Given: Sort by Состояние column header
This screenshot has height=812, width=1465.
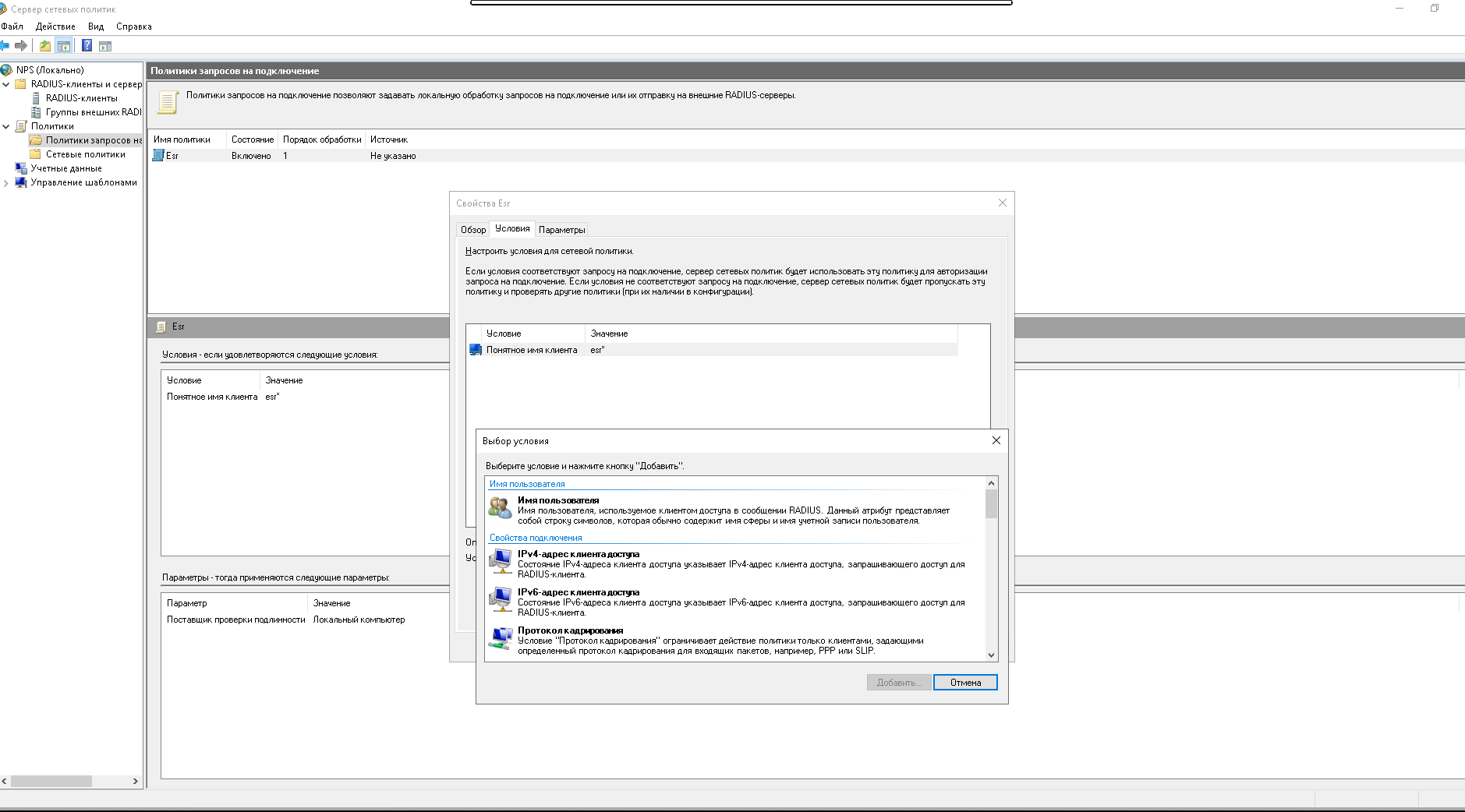Looking at the screenshot, I should (x=252, y=139).
